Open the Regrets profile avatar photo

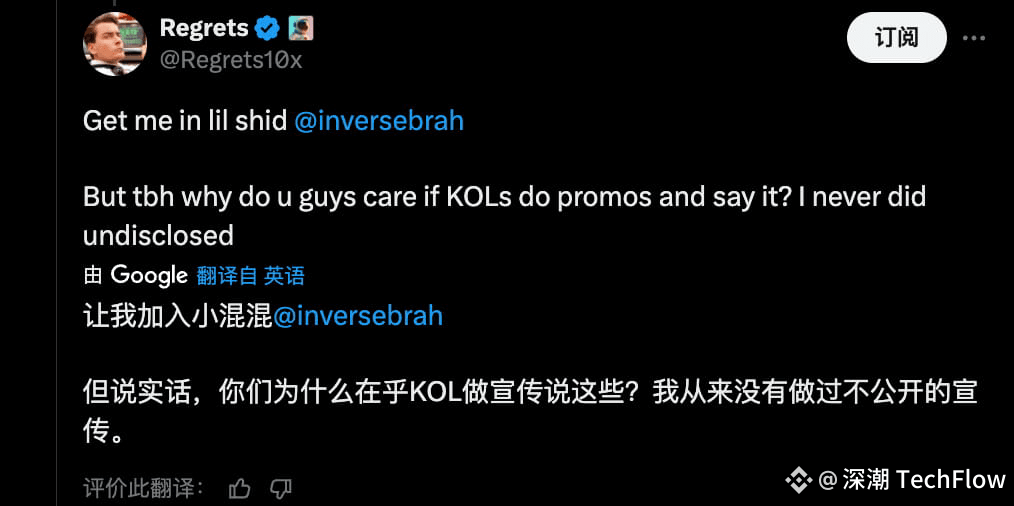point(115,44)
